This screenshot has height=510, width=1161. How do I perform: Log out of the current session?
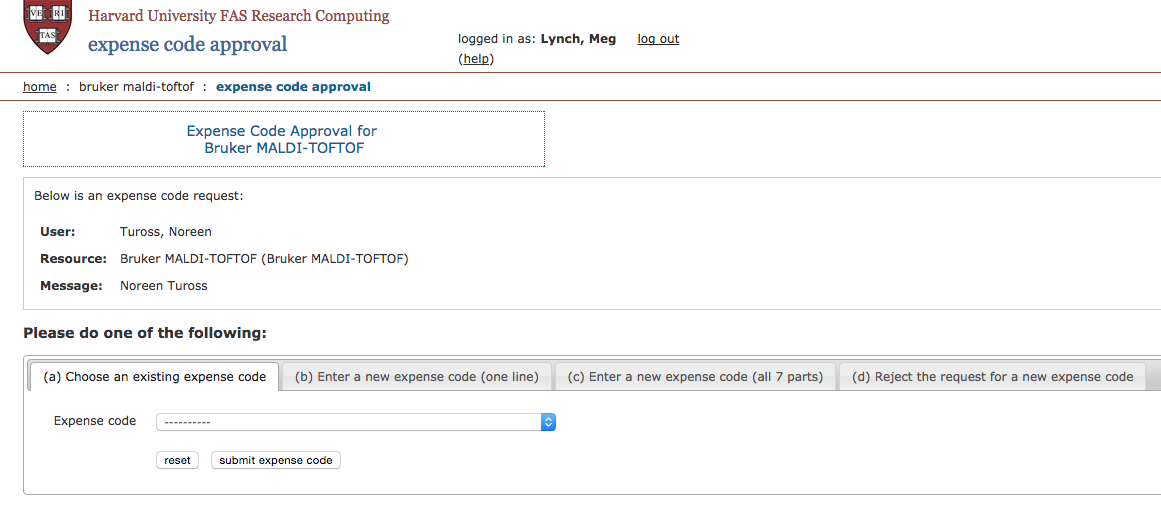(658, 38)
